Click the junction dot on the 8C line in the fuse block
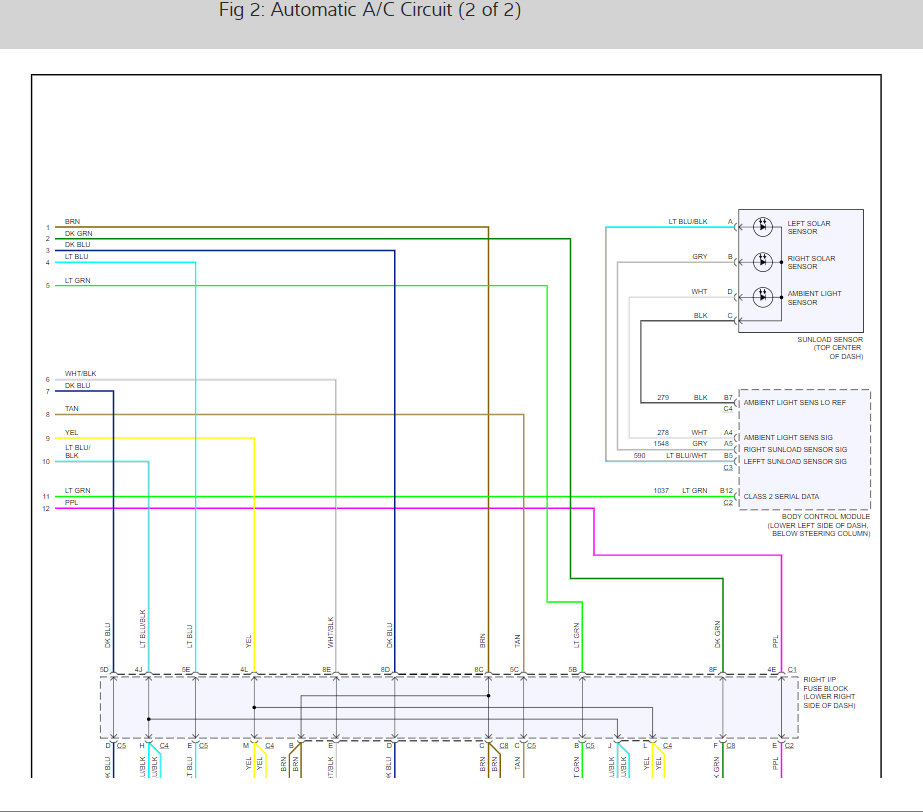The image size is (923, 812). [x=489, y=695]
